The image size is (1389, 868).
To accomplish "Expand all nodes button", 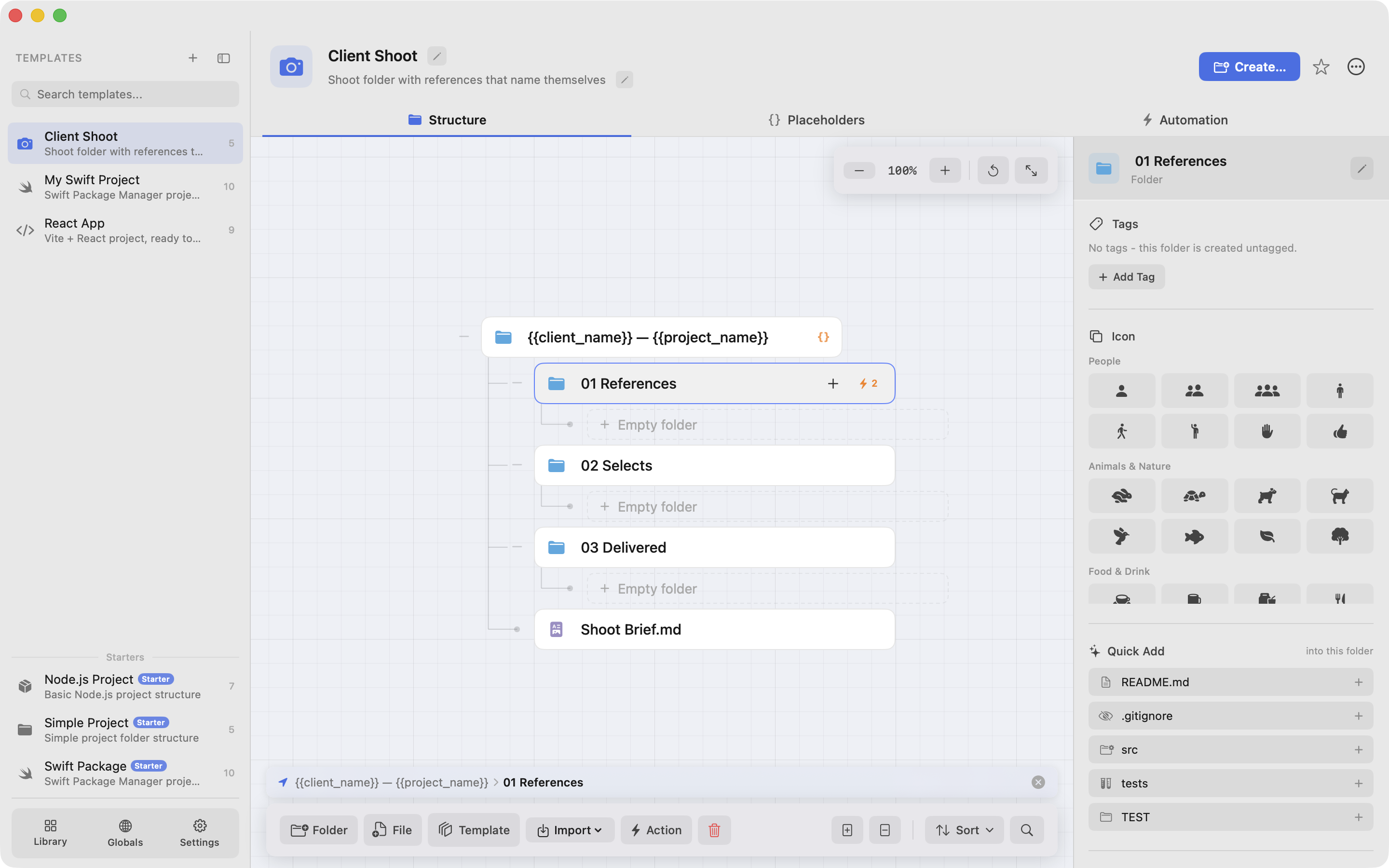I will point(847,830).
